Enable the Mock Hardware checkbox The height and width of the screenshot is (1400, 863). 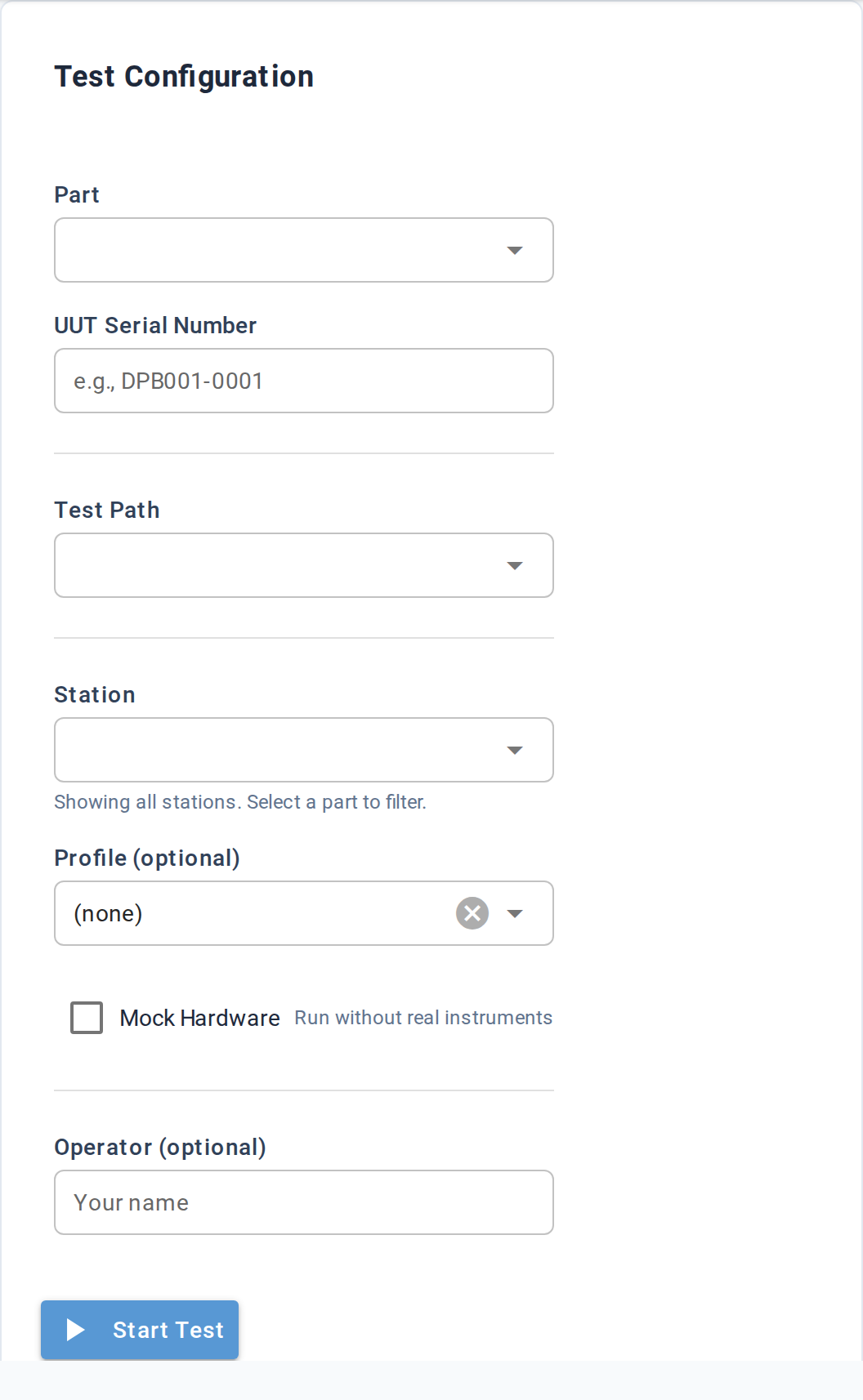[x=87, y=1018]
